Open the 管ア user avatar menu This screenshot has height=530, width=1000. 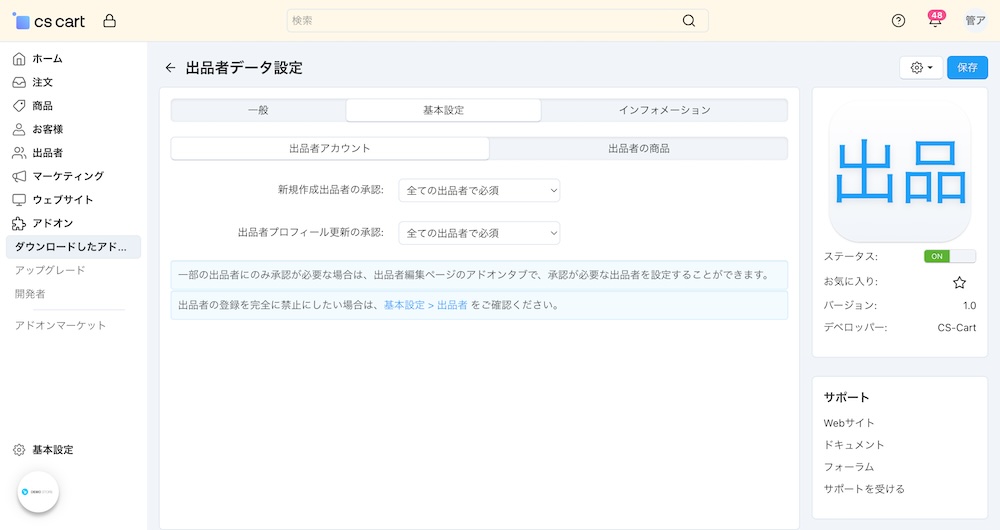[975, 21]
